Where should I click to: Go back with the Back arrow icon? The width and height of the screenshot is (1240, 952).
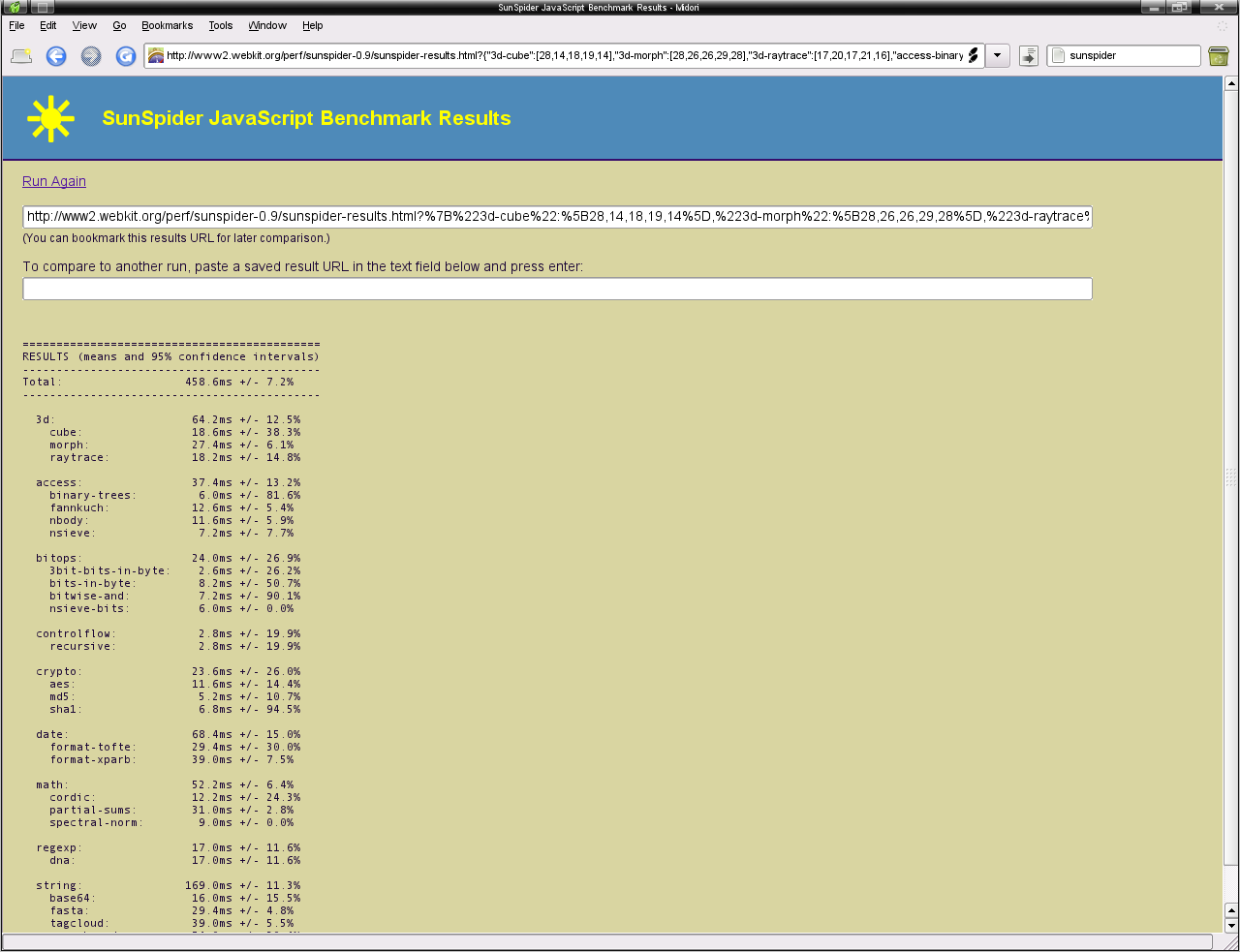[56, 56]
